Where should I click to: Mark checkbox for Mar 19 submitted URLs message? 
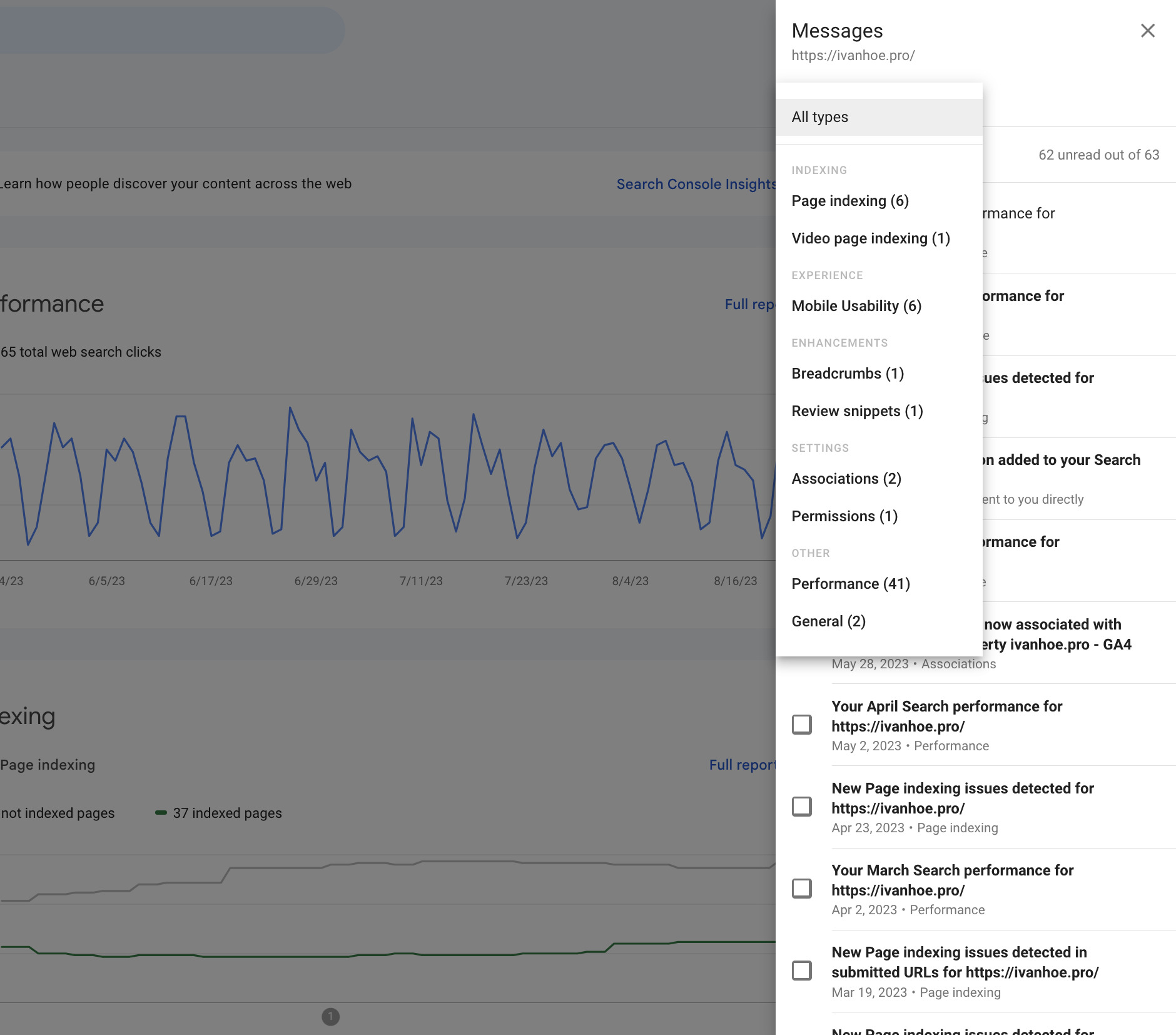[801, 971]
